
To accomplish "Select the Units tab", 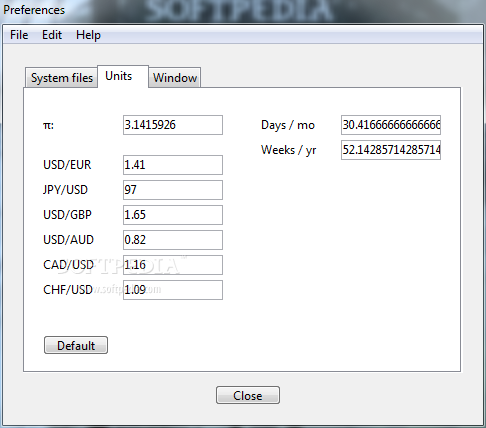I will coord(123,76).
